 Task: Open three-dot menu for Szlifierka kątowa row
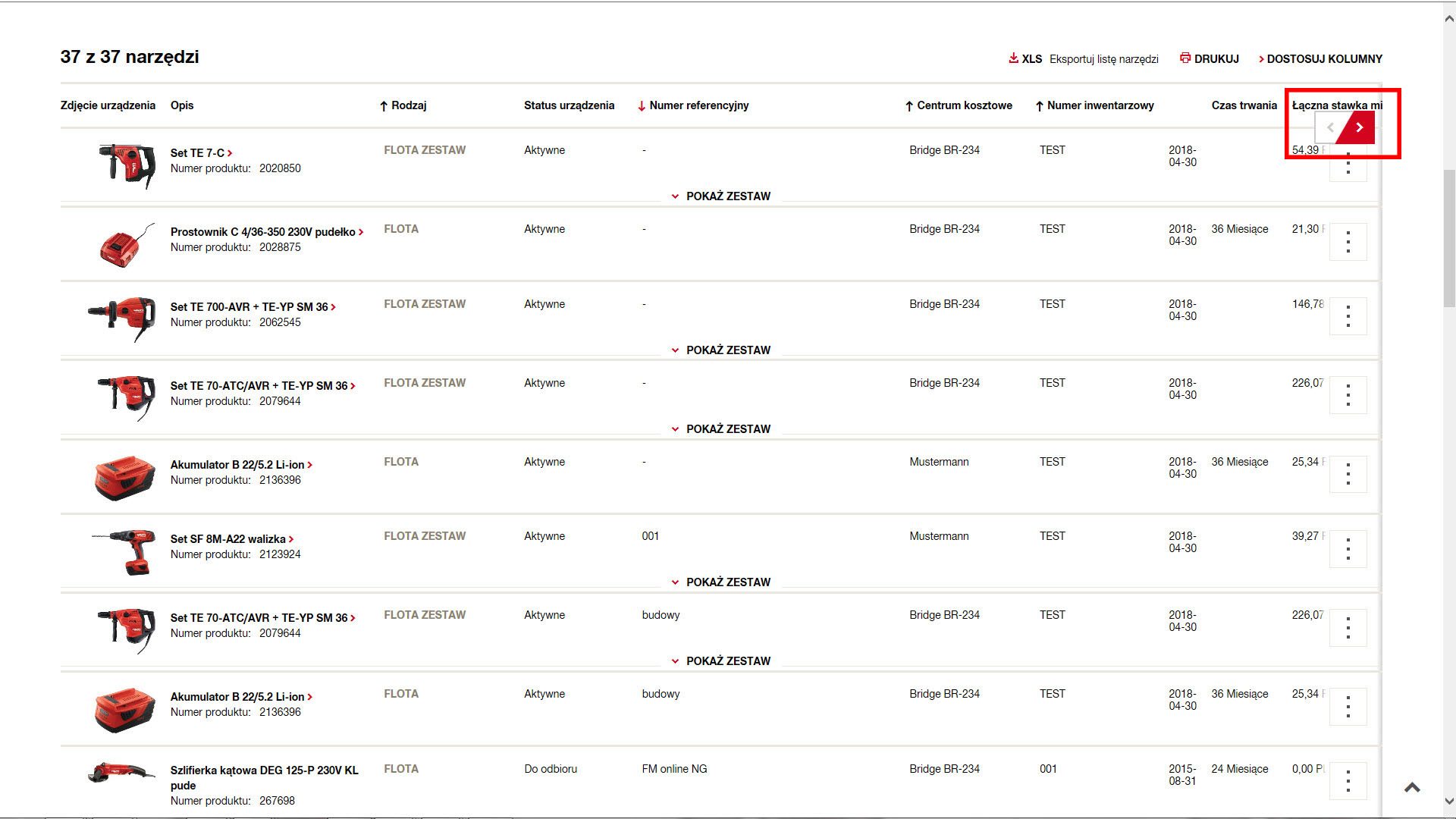[1348, 781]
